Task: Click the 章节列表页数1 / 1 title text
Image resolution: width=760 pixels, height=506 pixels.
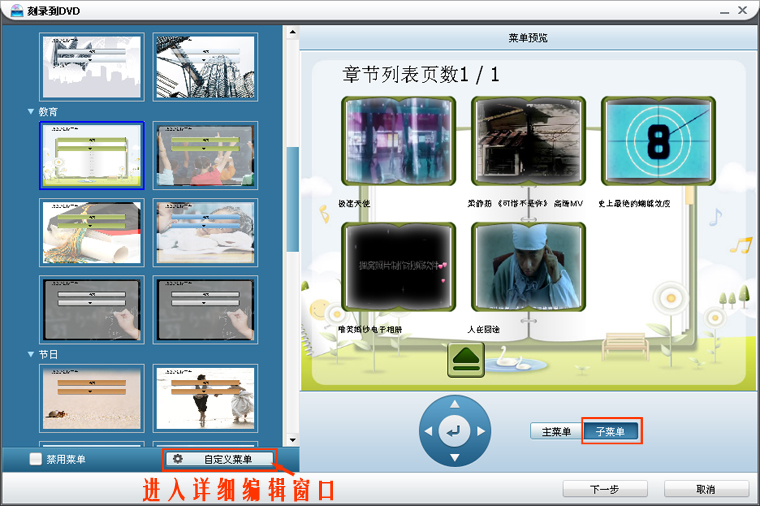Action: (x=421, y=74)
